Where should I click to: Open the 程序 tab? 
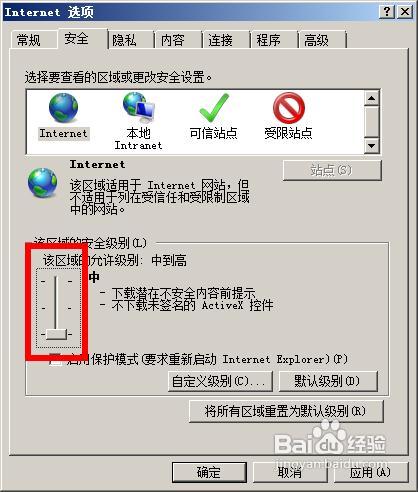(268, 40)
